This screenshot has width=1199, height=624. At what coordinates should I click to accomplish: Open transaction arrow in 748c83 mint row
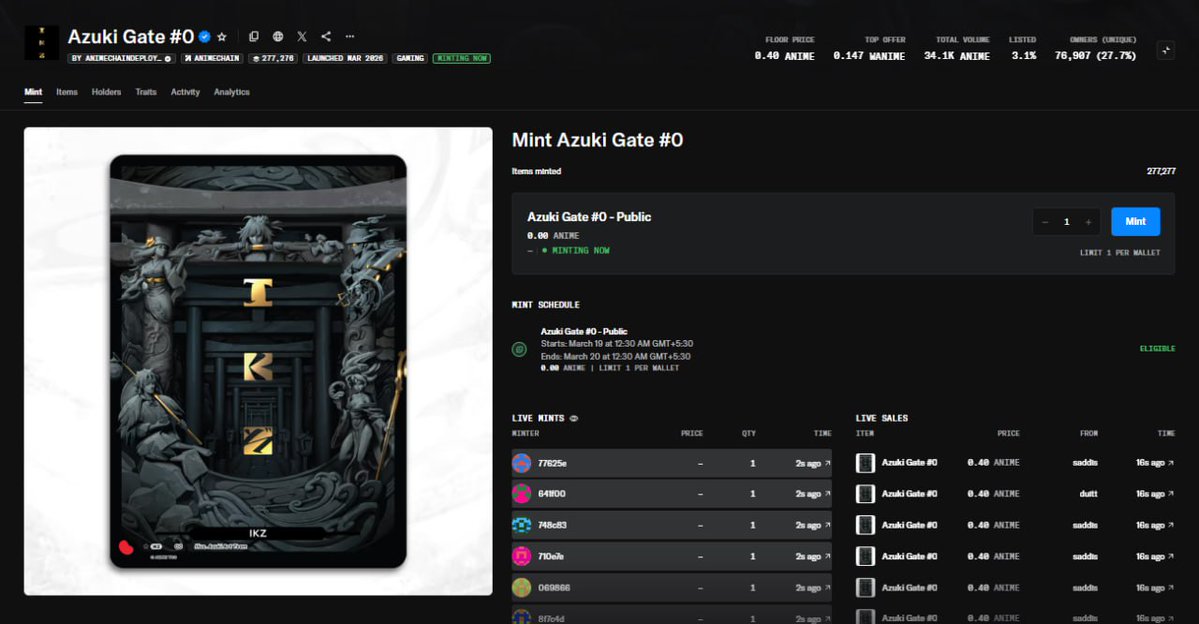point(827,525)
